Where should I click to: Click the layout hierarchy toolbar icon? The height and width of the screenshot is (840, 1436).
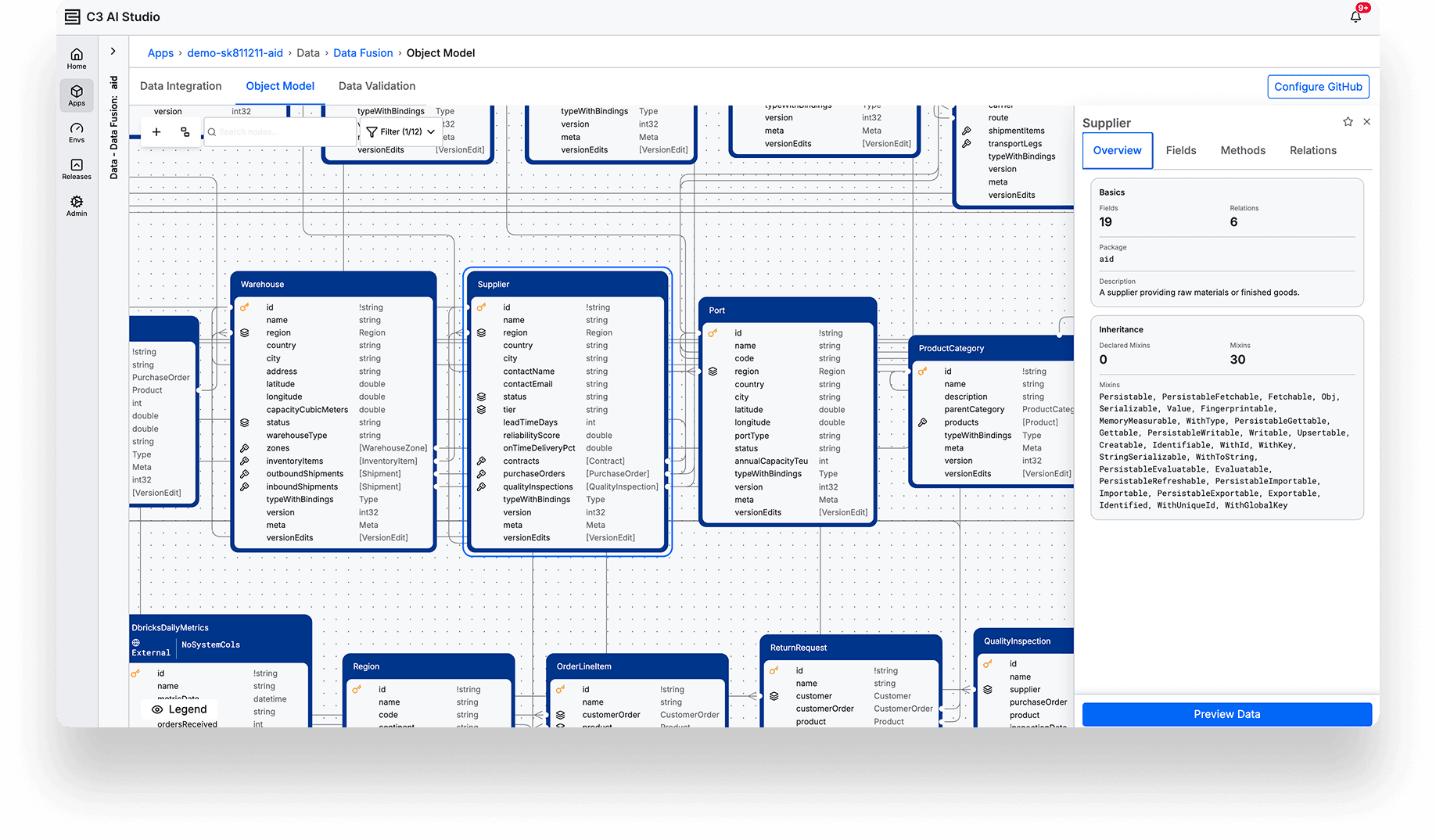click(185, 132)
